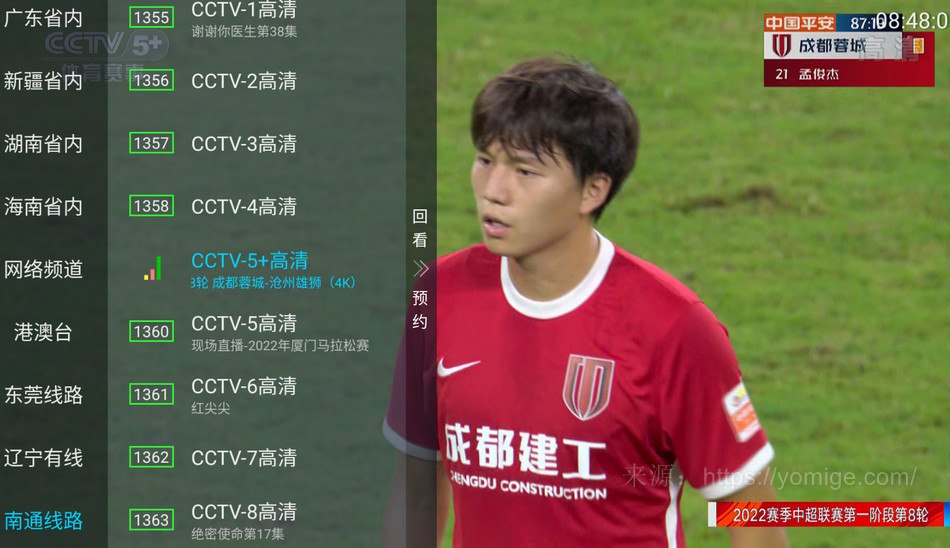Click the 成都蓉城 scoreboard overlay
950x548 pixels.
point(848,50)
